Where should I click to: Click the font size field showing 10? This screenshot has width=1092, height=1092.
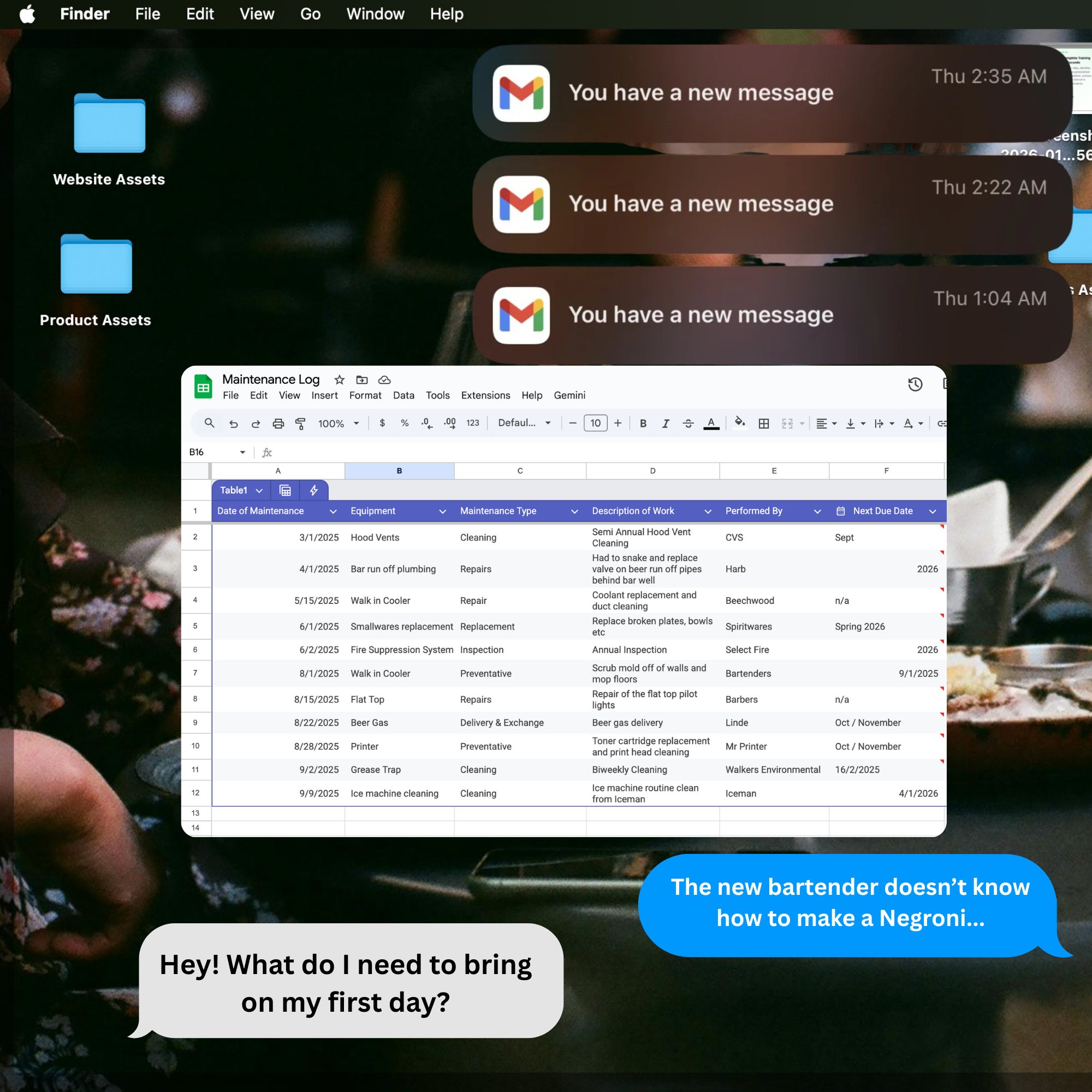pyautogui.click(x=595, y=423)
